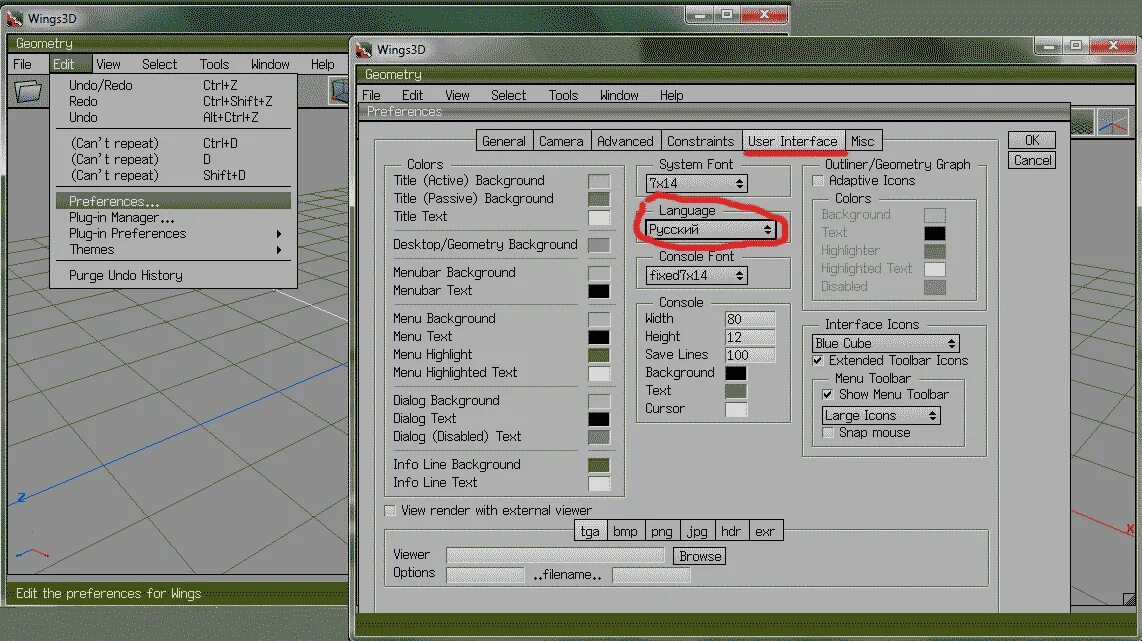Enable Snap mouse checkbox

tap(827, 433)
